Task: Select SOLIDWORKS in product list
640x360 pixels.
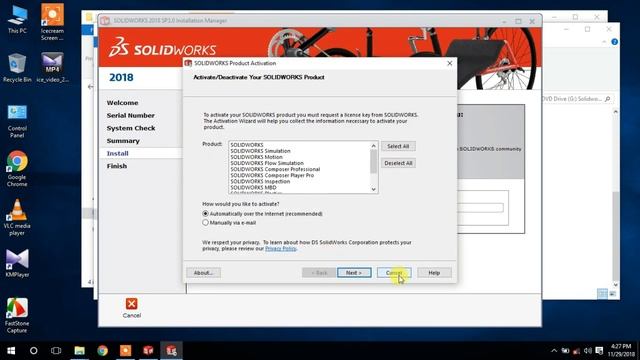Action: [247, 145]
